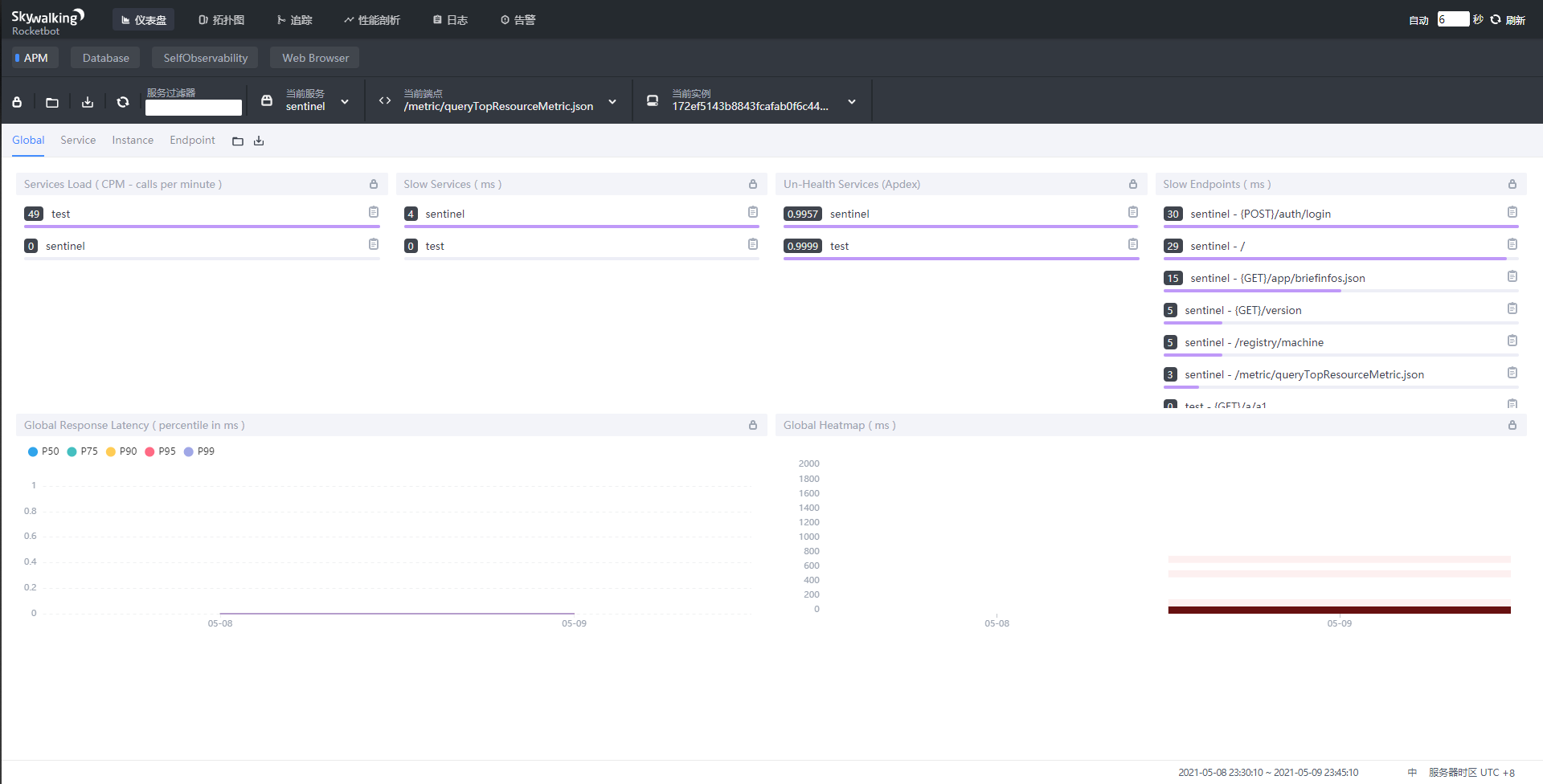This screenshot has height=784, width=1543.
Task: Open the 告警 alarm menu
Action: (x=518, y=20)
